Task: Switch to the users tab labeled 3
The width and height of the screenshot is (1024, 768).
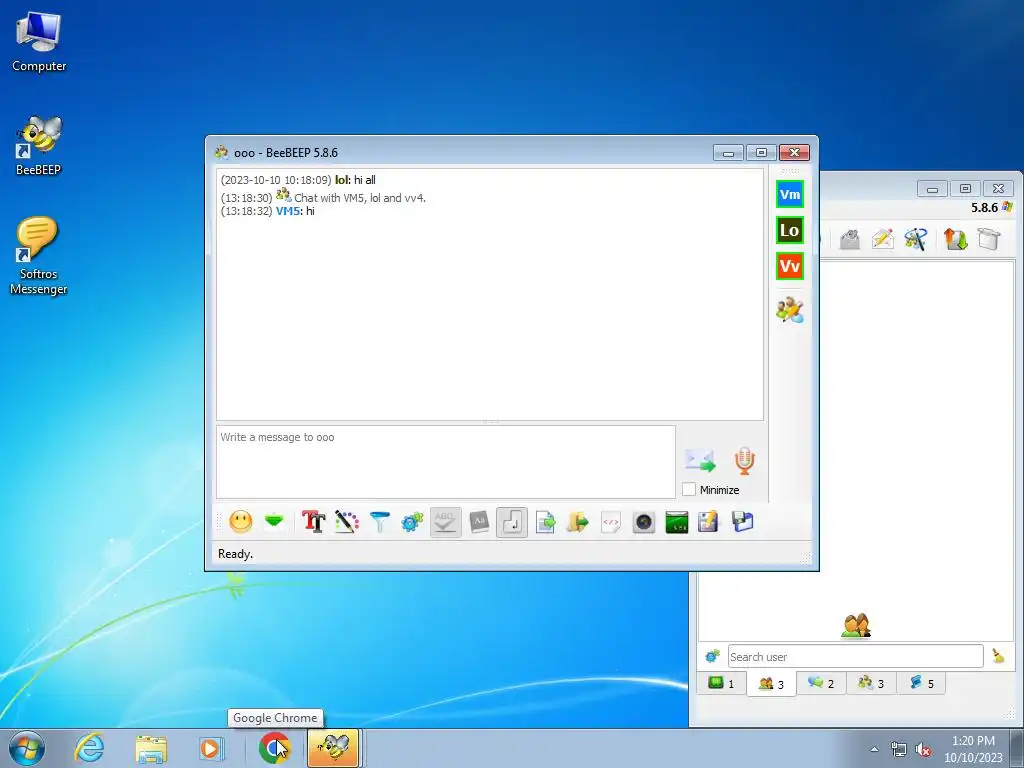Action: (x=771, y=684)
